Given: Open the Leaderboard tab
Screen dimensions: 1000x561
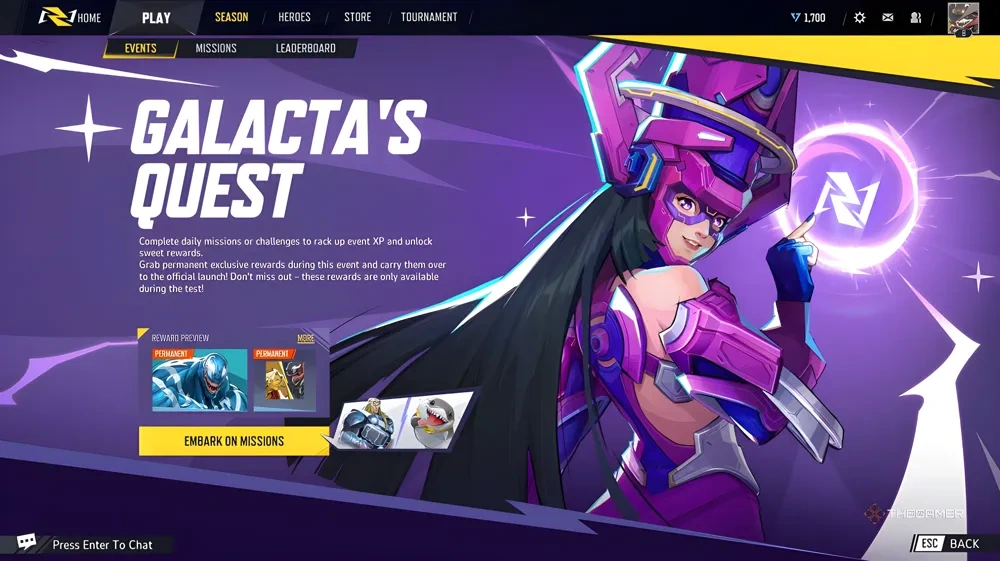Looking at the screenshot, I should pos(305,48).
